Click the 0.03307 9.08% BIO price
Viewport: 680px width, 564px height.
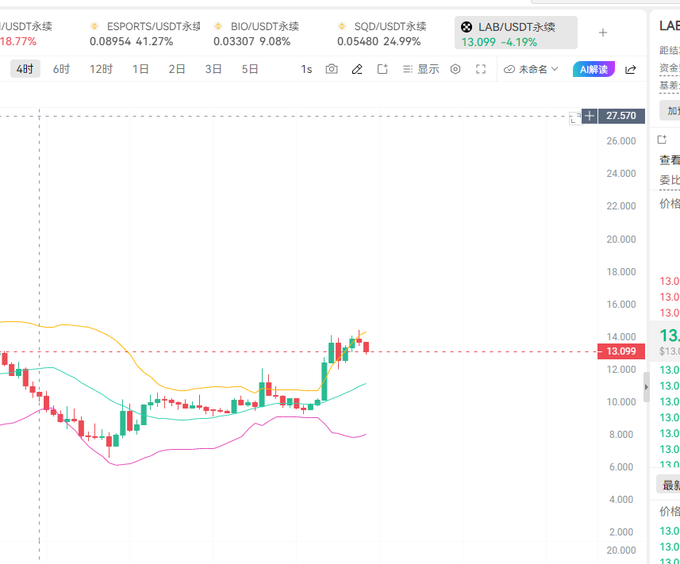(x=252, y=42)
